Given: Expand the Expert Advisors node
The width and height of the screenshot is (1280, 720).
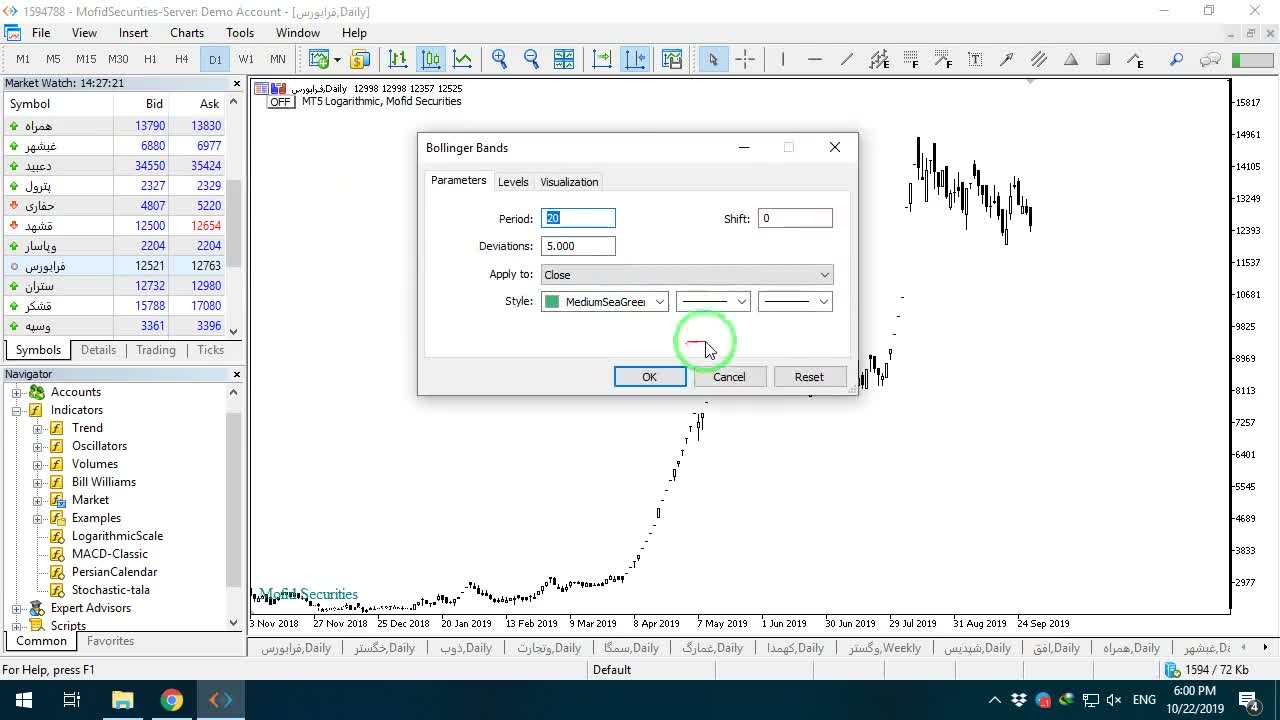Looking at the screenshot, I should click(x=16, y=608).
